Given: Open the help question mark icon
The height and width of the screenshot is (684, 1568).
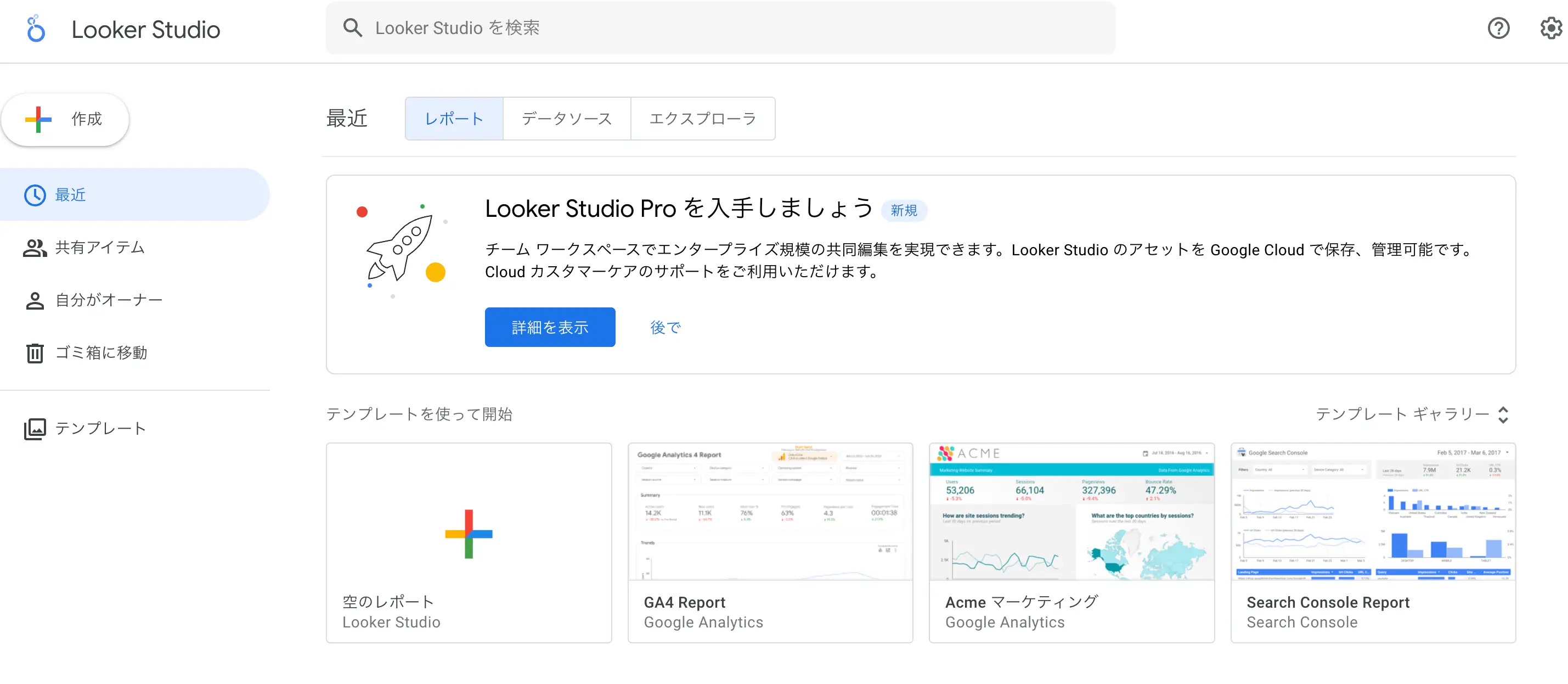Looking at the screenshot, I should click(x=1498, y=28).
